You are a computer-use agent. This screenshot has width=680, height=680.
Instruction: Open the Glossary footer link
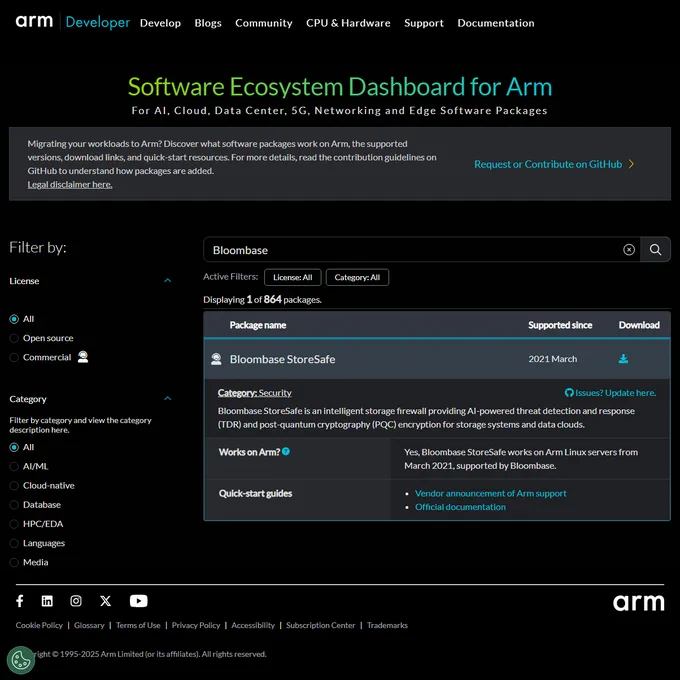[89, 625]
